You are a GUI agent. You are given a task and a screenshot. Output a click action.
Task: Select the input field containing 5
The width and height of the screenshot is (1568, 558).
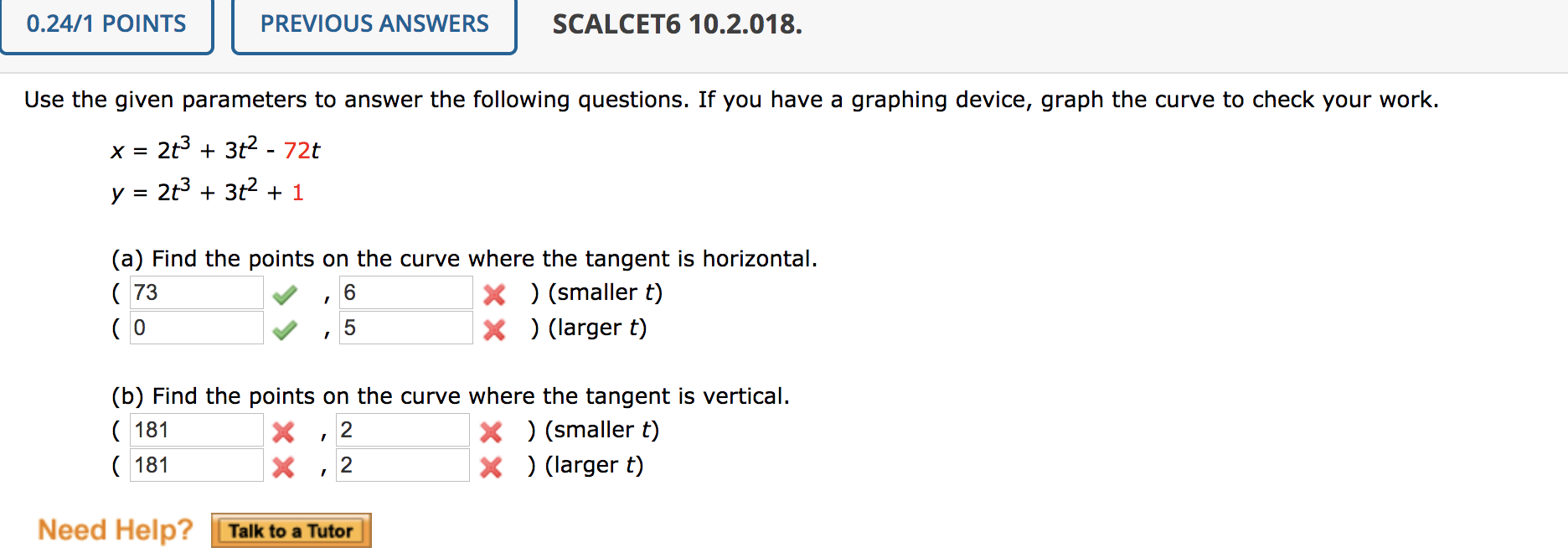coord(405,328)
